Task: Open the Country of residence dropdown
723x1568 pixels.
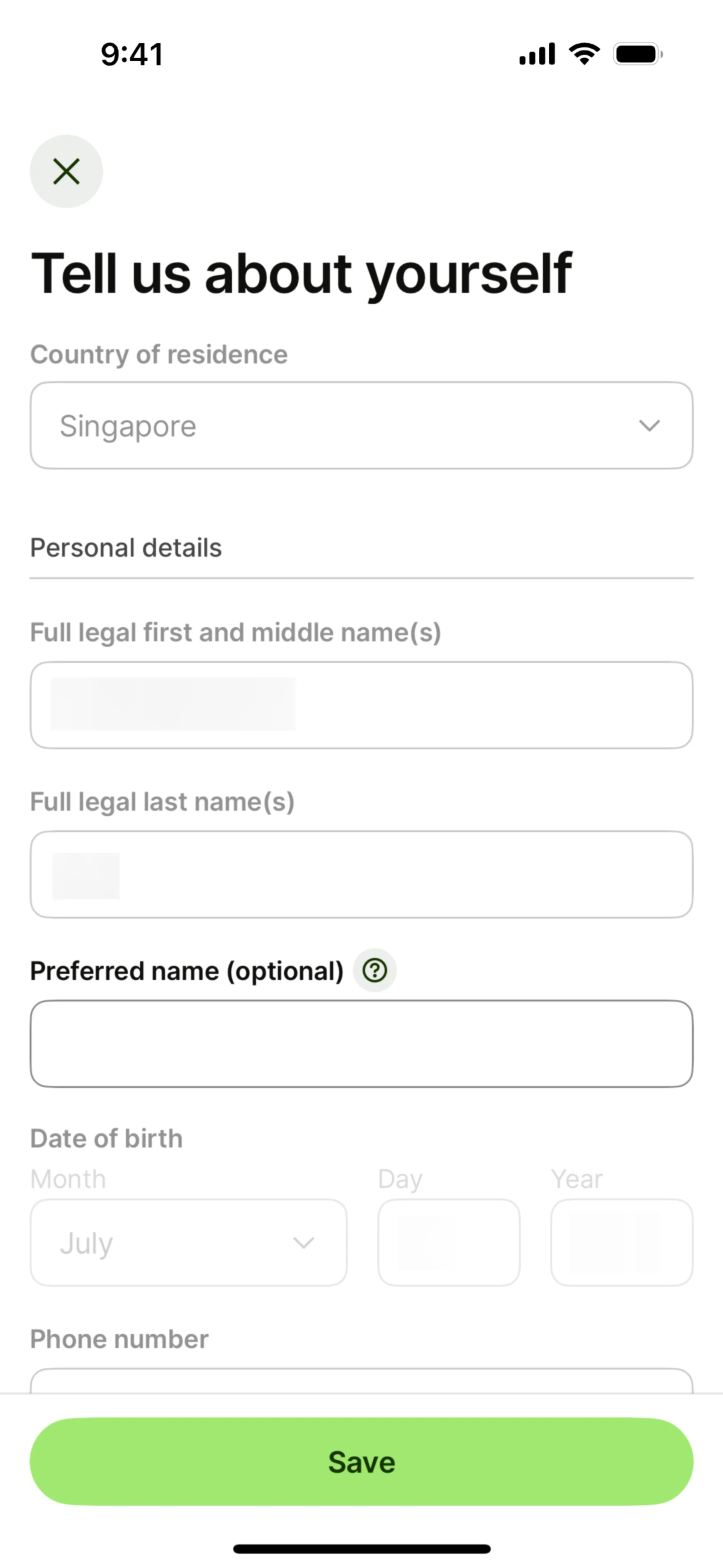Action: click(x=361, y=425)
